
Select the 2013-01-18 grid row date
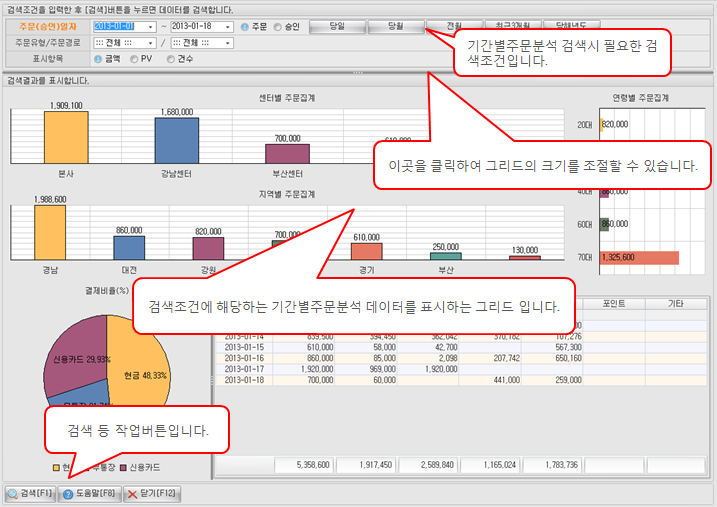tap(245, 380)
